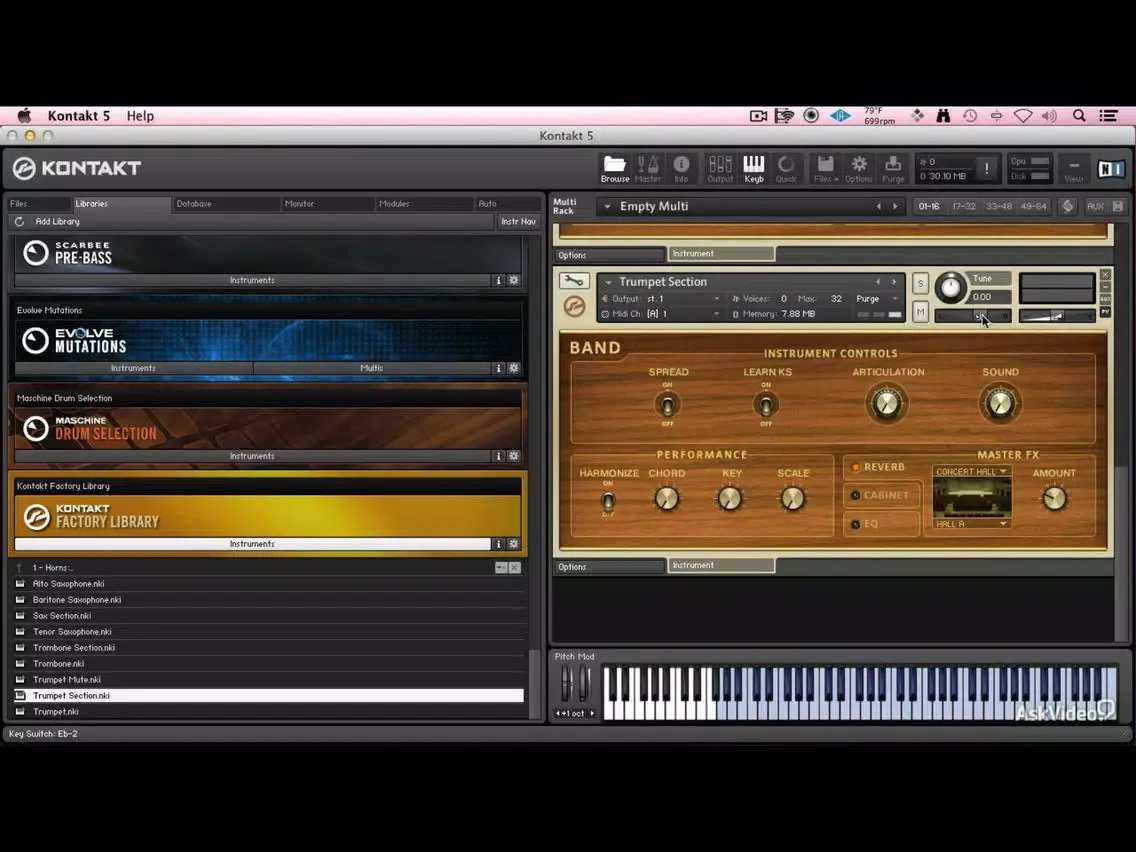This screenshot has height=852, width=1136.
Task: Click the volume icon in menu bar
Action: click(1049, 116)
